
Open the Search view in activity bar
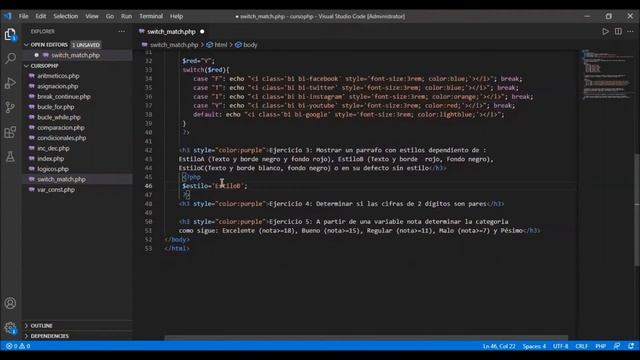click(x=10, y=58)
